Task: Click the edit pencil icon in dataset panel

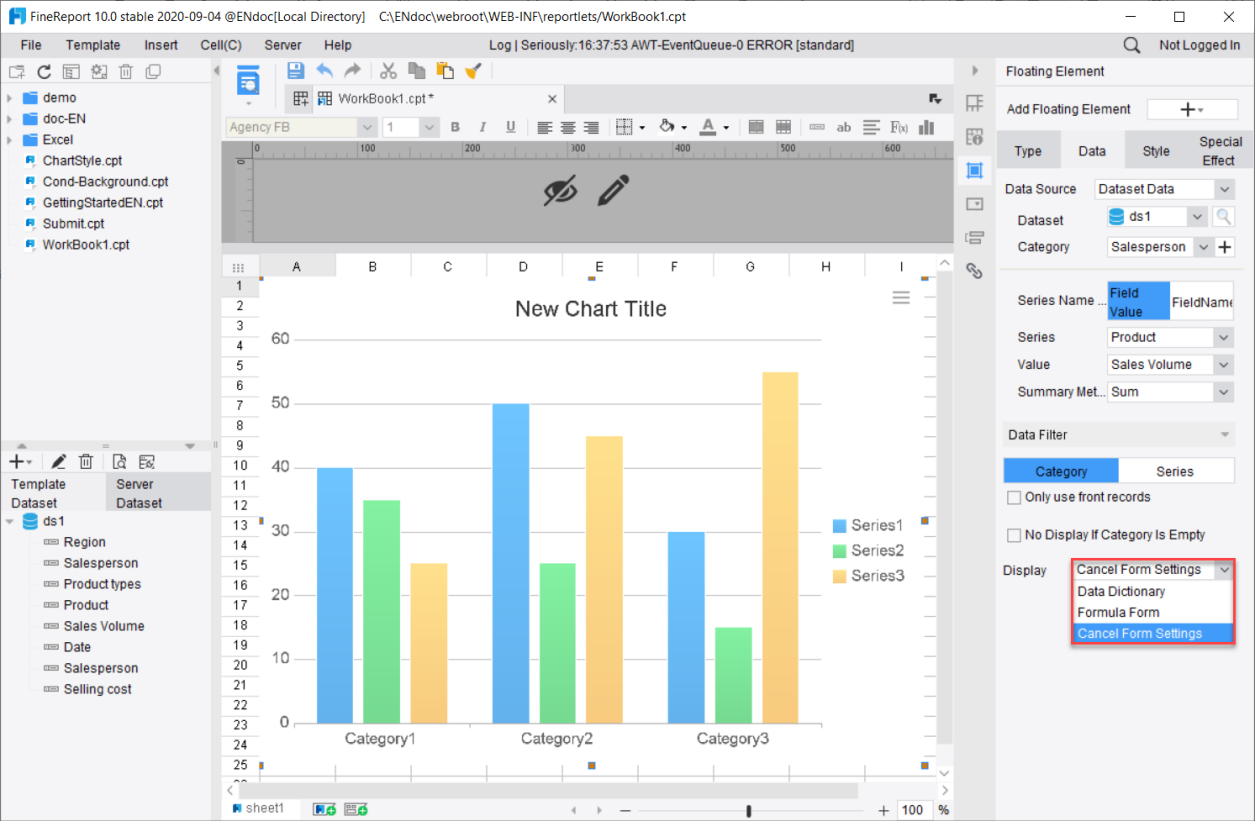Action: 58,461
